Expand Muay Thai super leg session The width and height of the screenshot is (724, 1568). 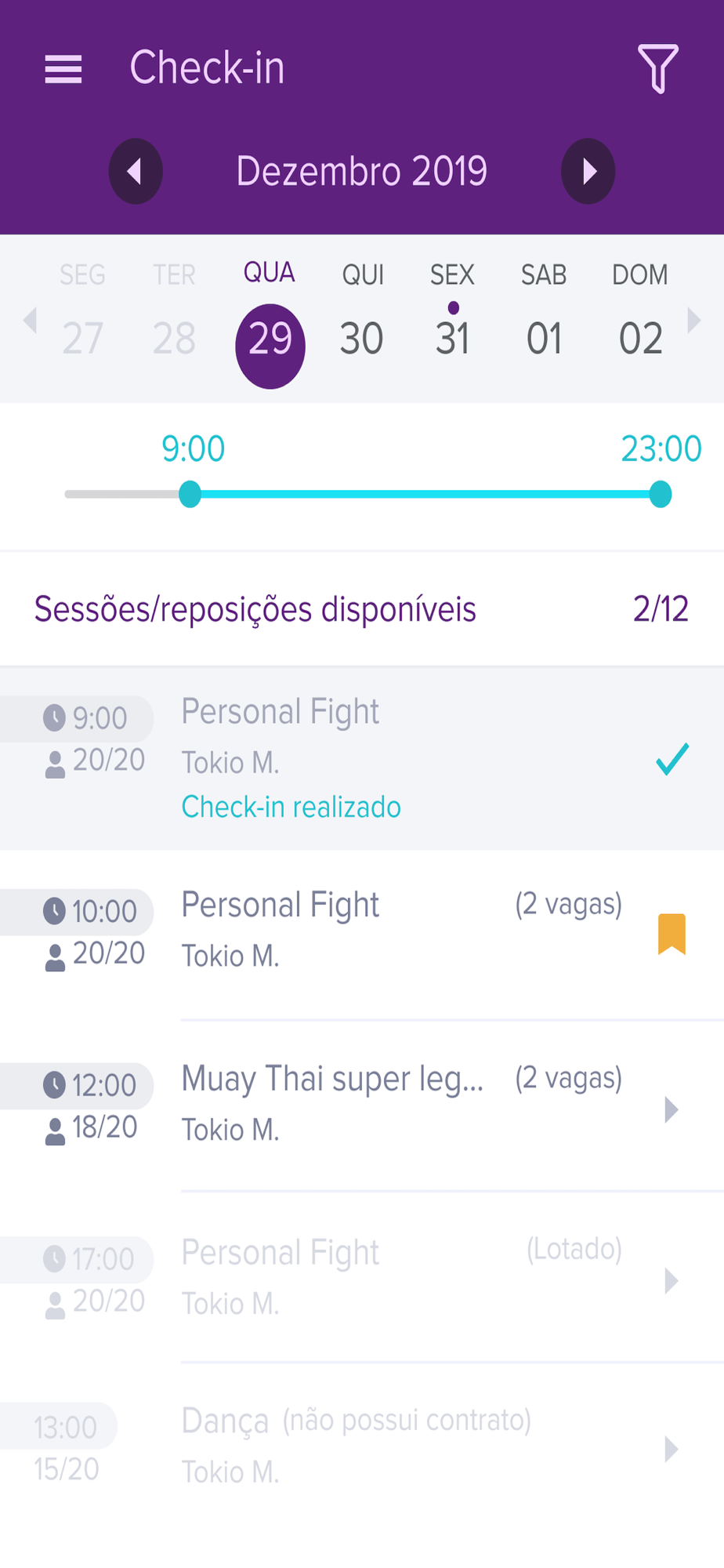point(362,1105)
